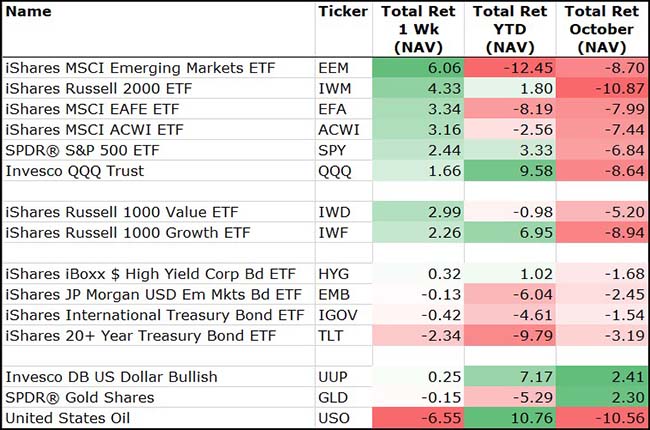
Task: Click USO's 10.76 YTD return cell
Action: (509, 418)
